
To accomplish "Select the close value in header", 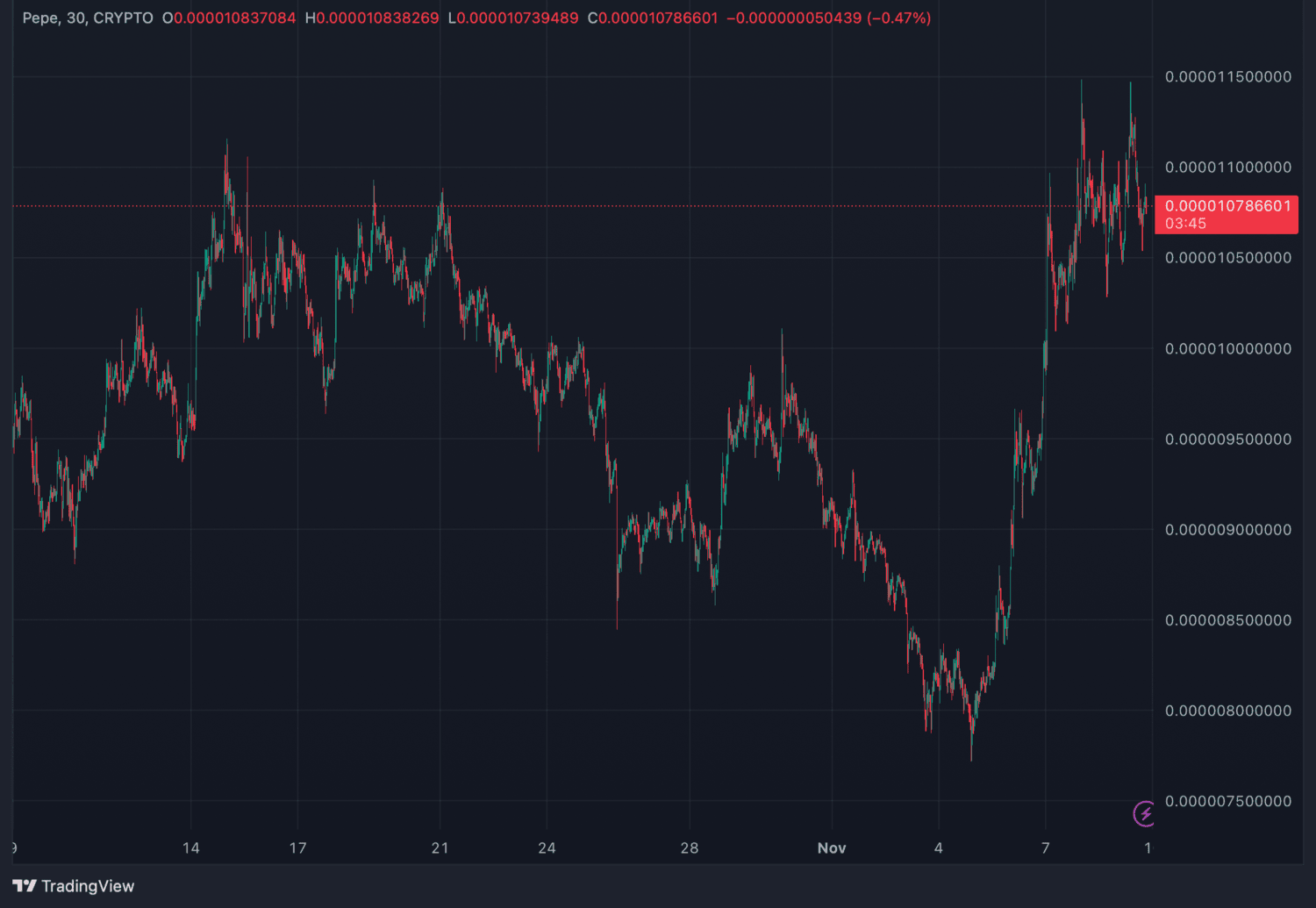I will click(x=657, y=18).
